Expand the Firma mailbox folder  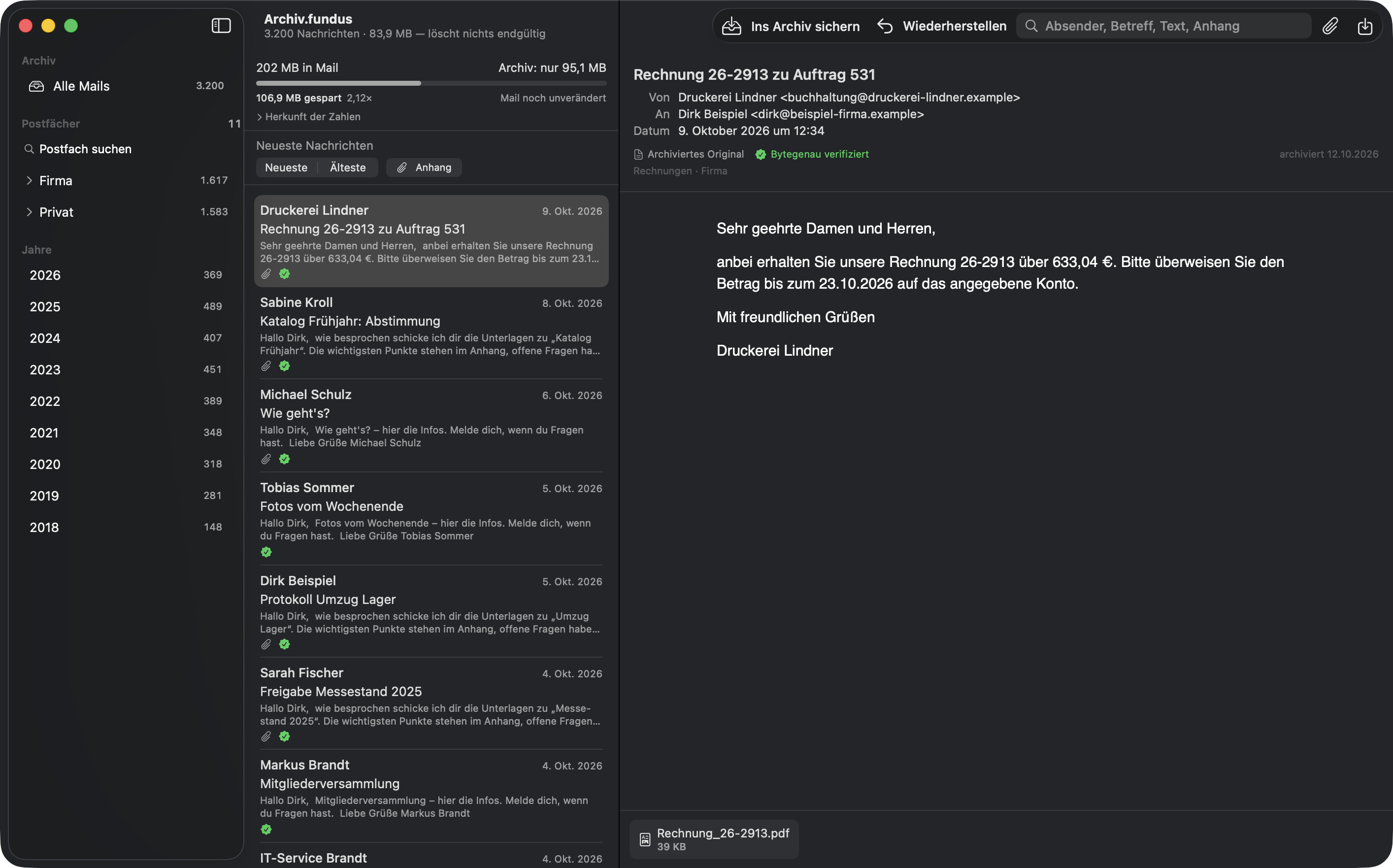(x=29, y=181)
